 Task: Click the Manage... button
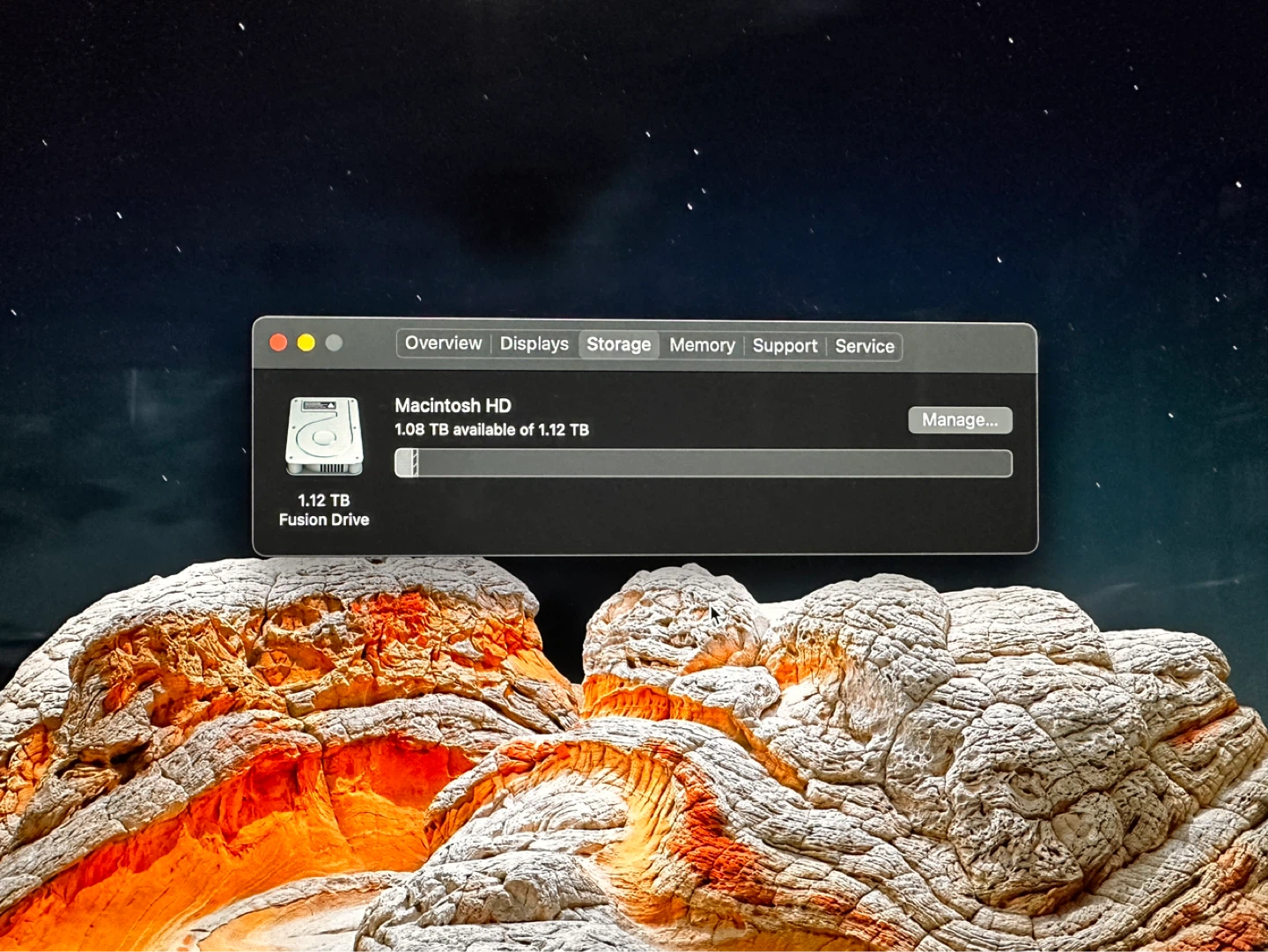tap(960, 420)
